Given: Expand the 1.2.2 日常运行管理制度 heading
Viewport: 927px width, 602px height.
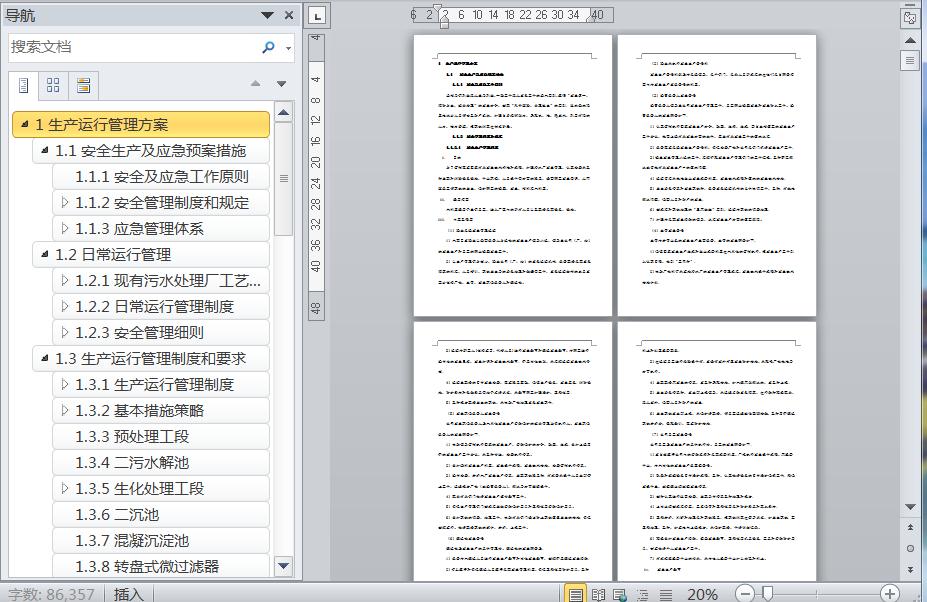Looking at the screenshot, I should coord(64,306).
